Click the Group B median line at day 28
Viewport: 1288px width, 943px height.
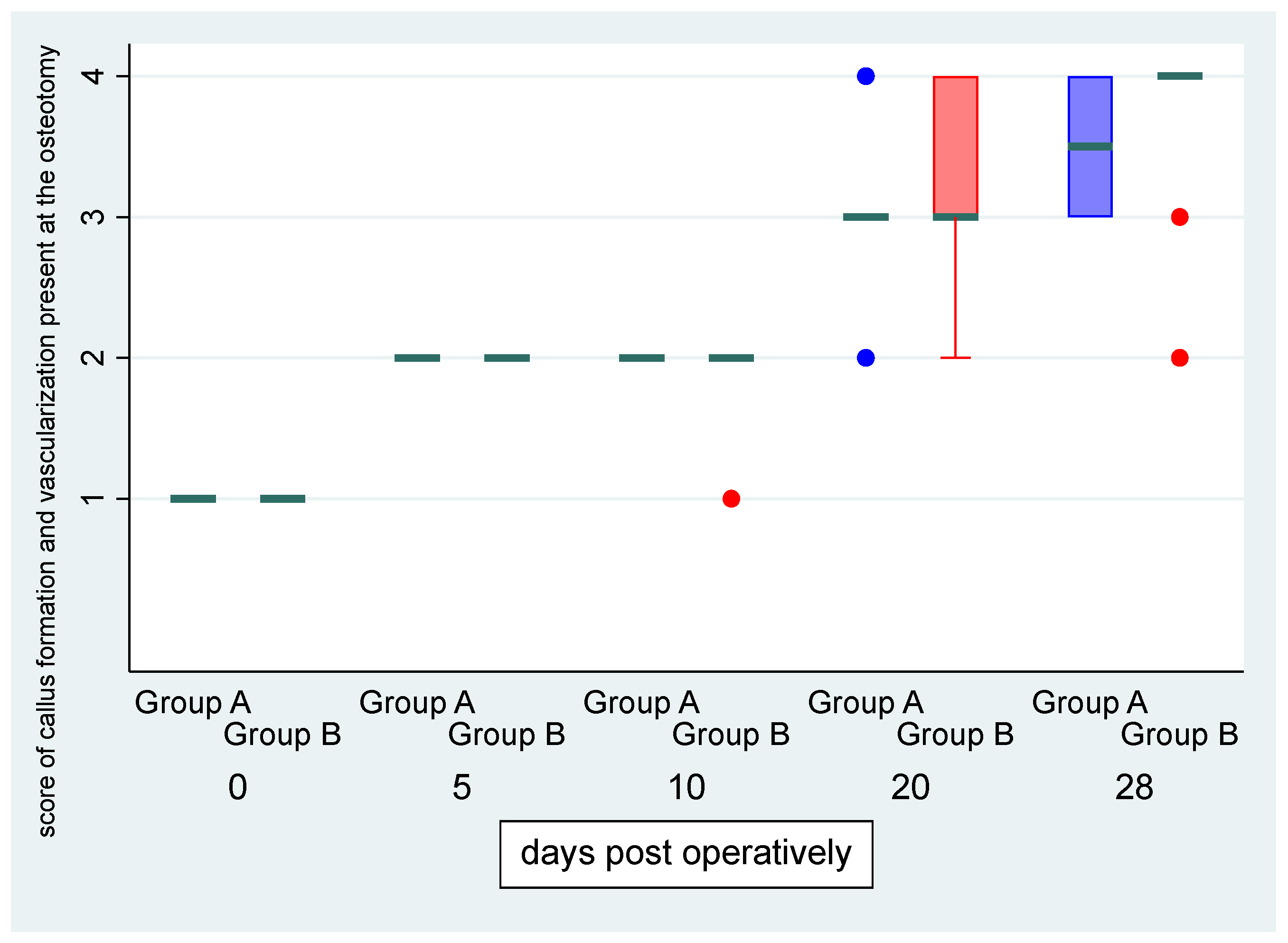click(1179, 76)
